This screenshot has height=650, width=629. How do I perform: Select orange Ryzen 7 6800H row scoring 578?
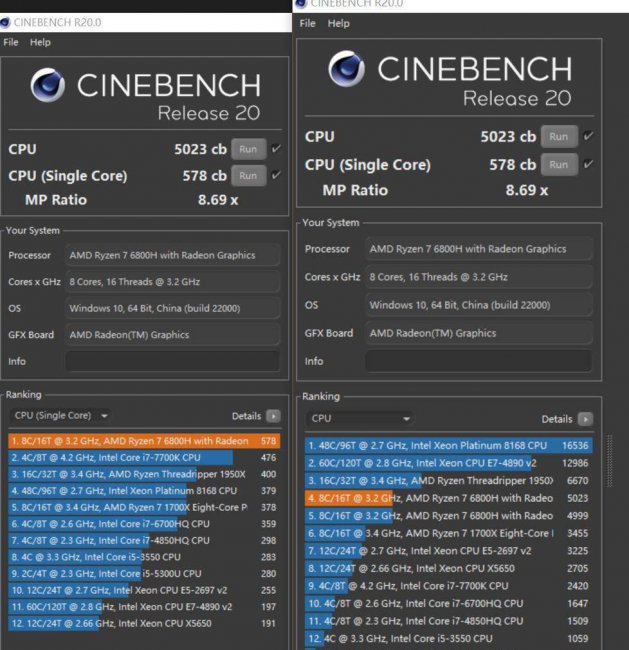tap(144, 441)
